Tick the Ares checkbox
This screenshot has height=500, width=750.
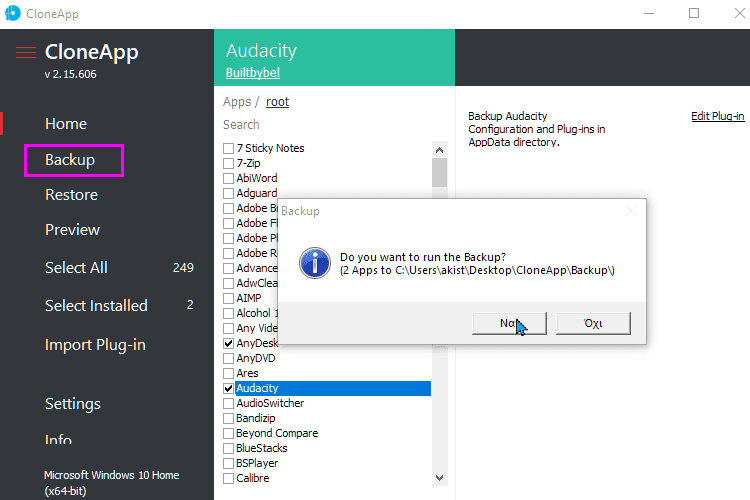tap(229, 373)
